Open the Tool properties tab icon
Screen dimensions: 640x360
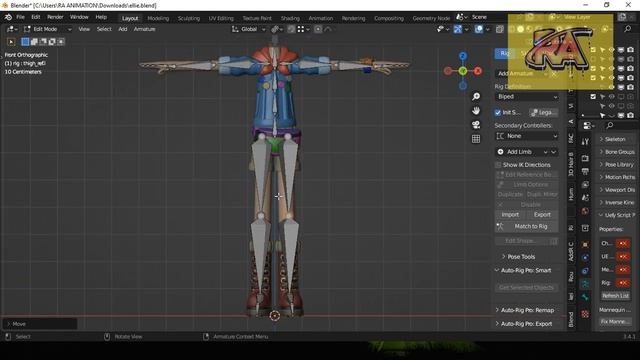pyautogui.click(x=585, y=142)
